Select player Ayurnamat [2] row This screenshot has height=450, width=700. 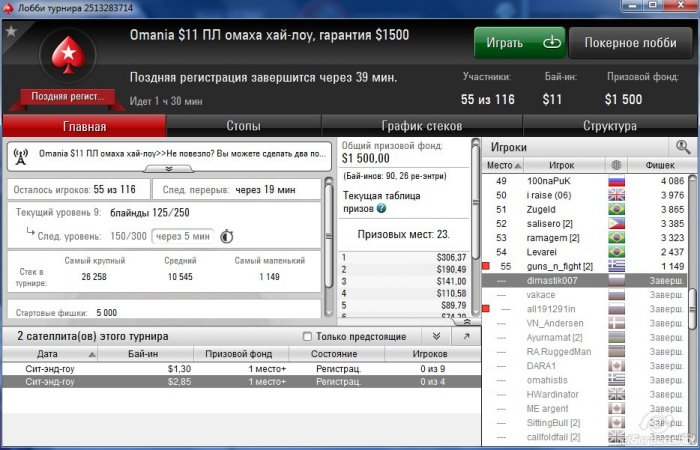point(585,338)
